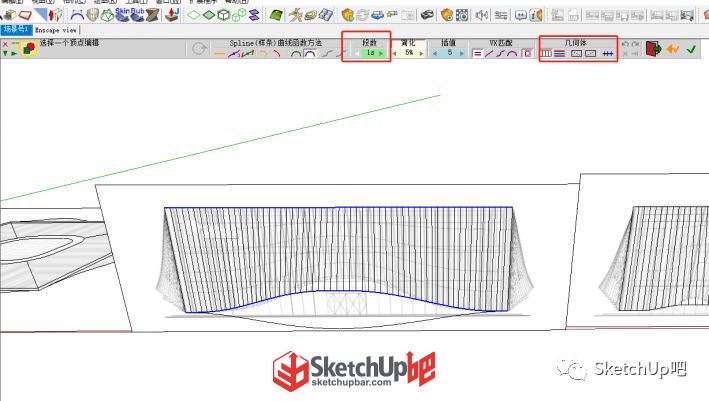Select the outlined diamond face icon
709x401 pixels.
(x=194, y=15)
